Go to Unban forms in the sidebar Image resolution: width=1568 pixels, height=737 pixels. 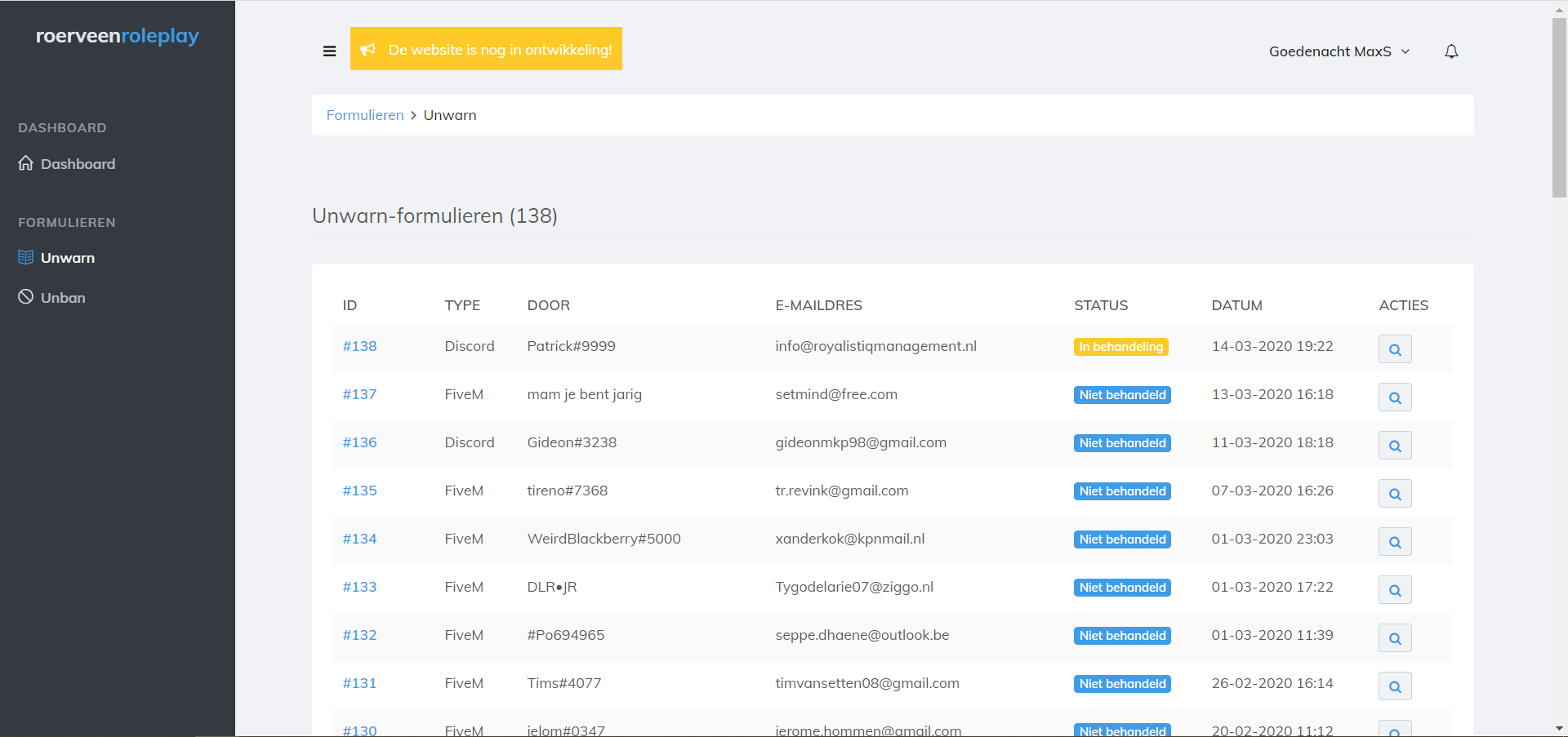(63, 298)
